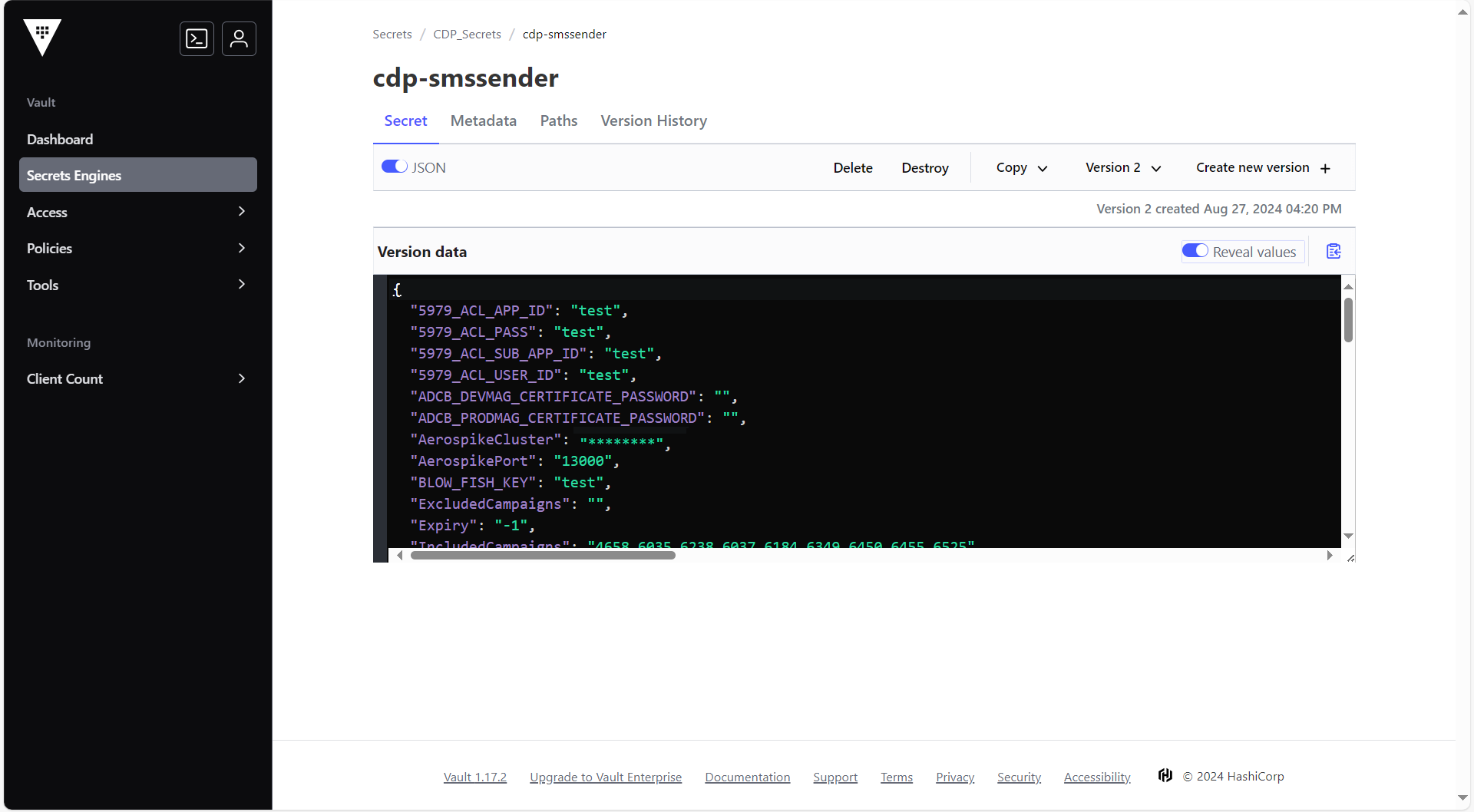Click the "ExcludedCampaigns" key in JSON
This screenshot has width=1474, height=812.
click(490, 504)
